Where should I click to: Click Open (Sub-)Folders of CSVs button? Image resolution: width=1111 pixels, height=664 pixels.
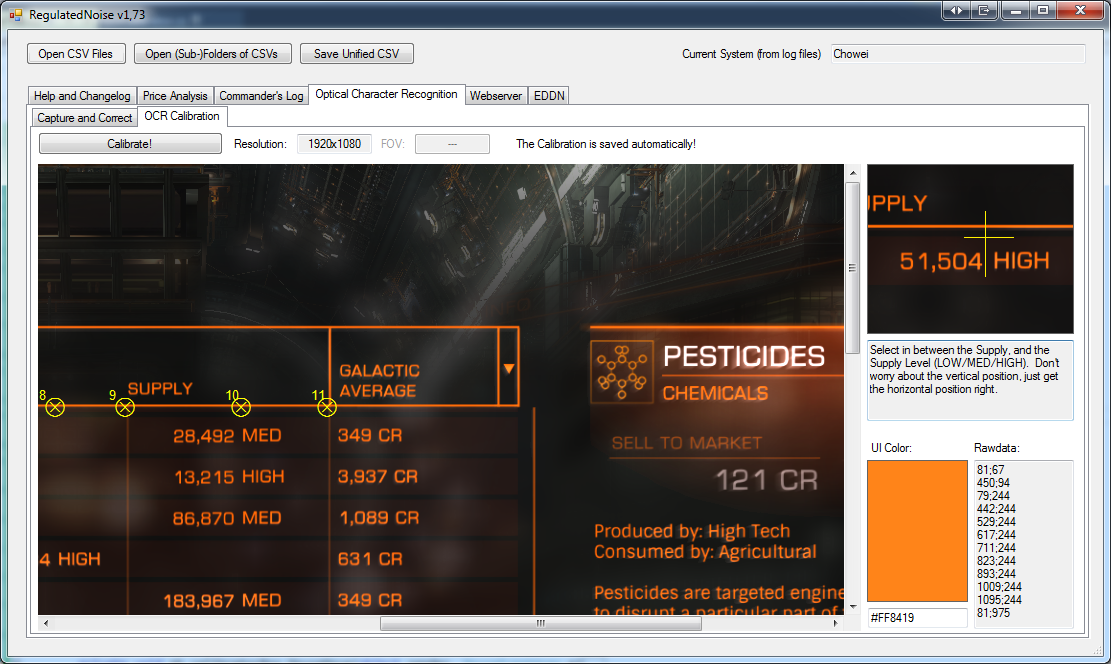point(212,54)
